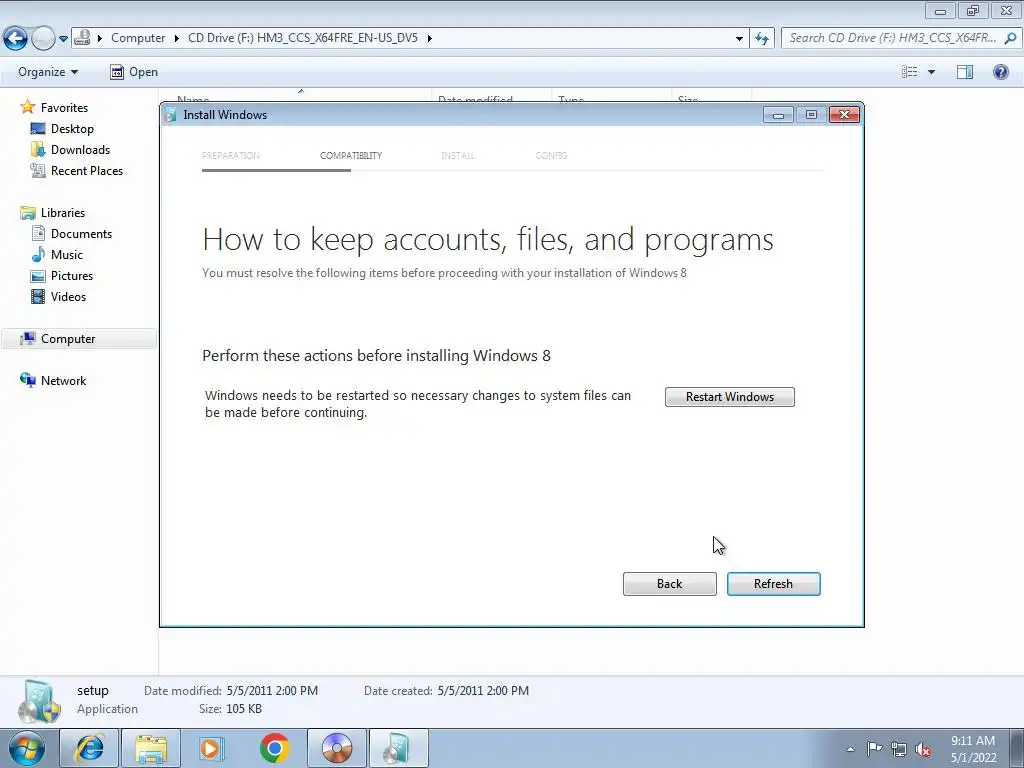
Task: Open Windows Explorer taskbar icon
Action: (151, 748)
